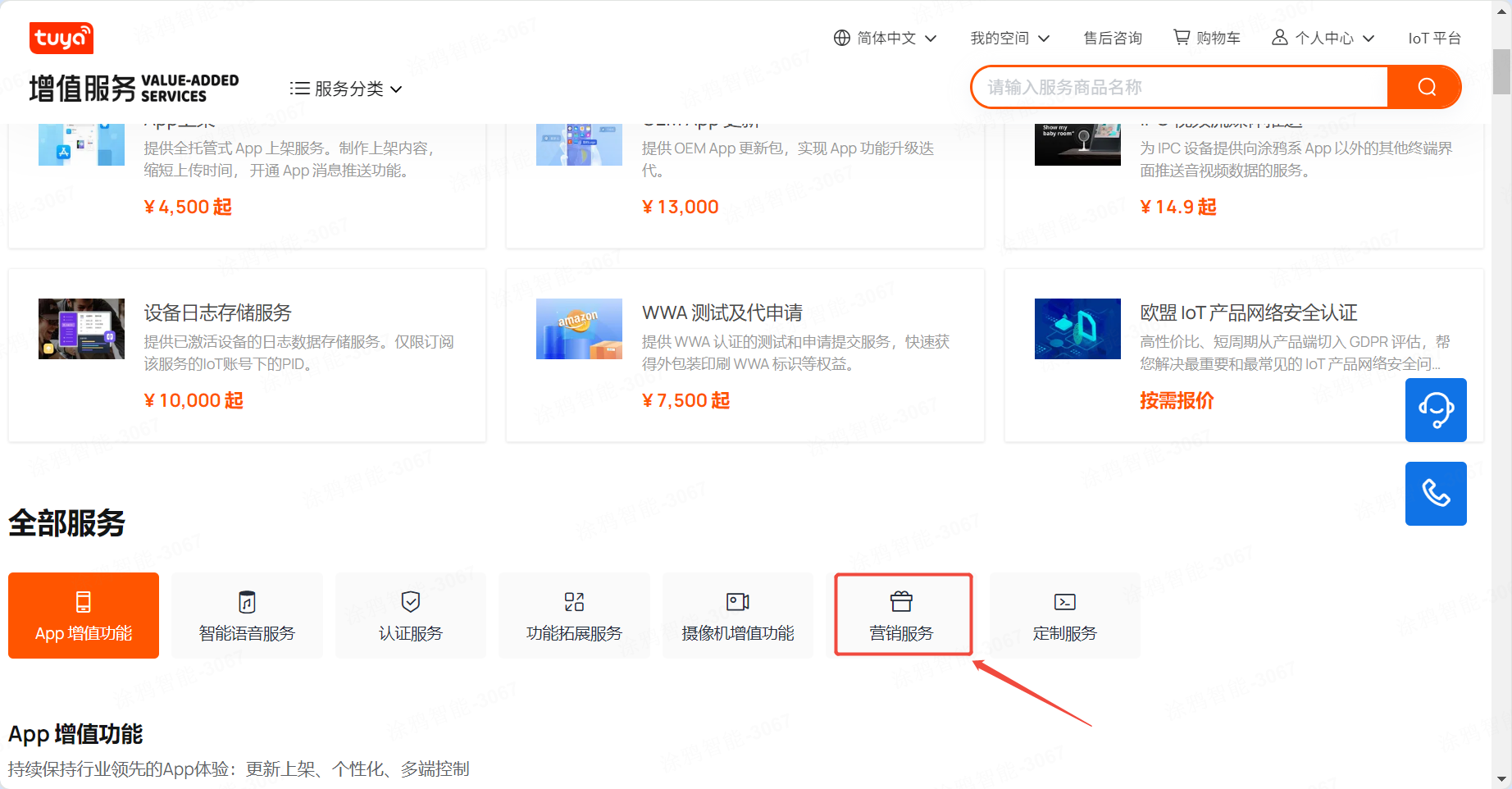Screen dimensions: 1512x789
Task: Click the amazon WWA thumbnail image
Action: point(579,329)
